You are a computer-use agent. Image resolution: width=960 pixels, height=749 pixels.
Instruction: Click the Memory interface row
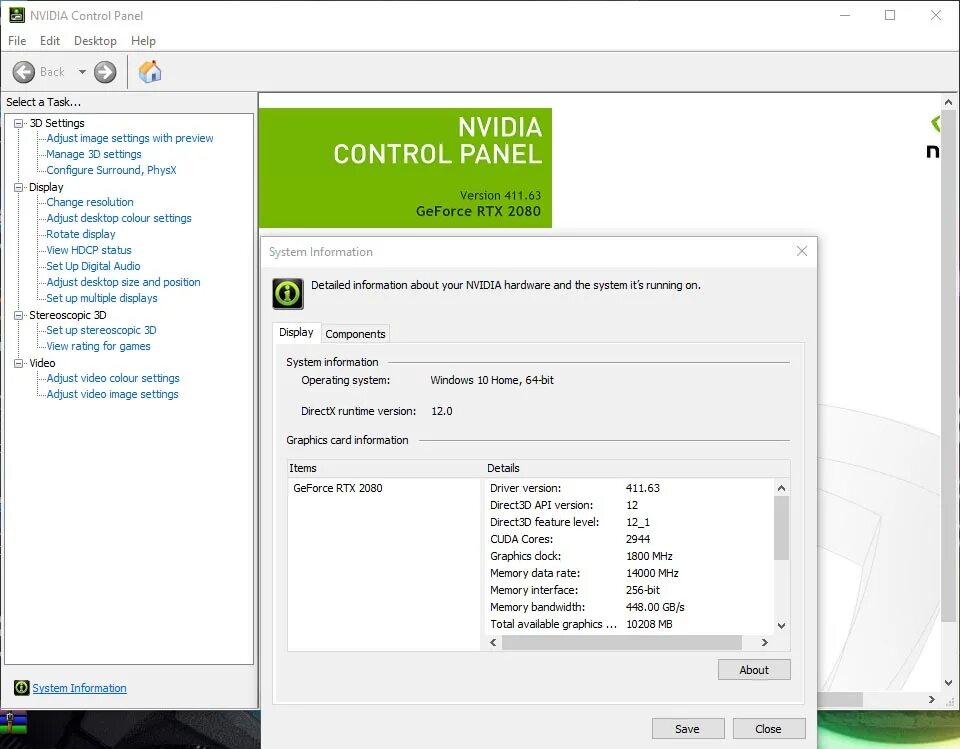coord(629,590)
